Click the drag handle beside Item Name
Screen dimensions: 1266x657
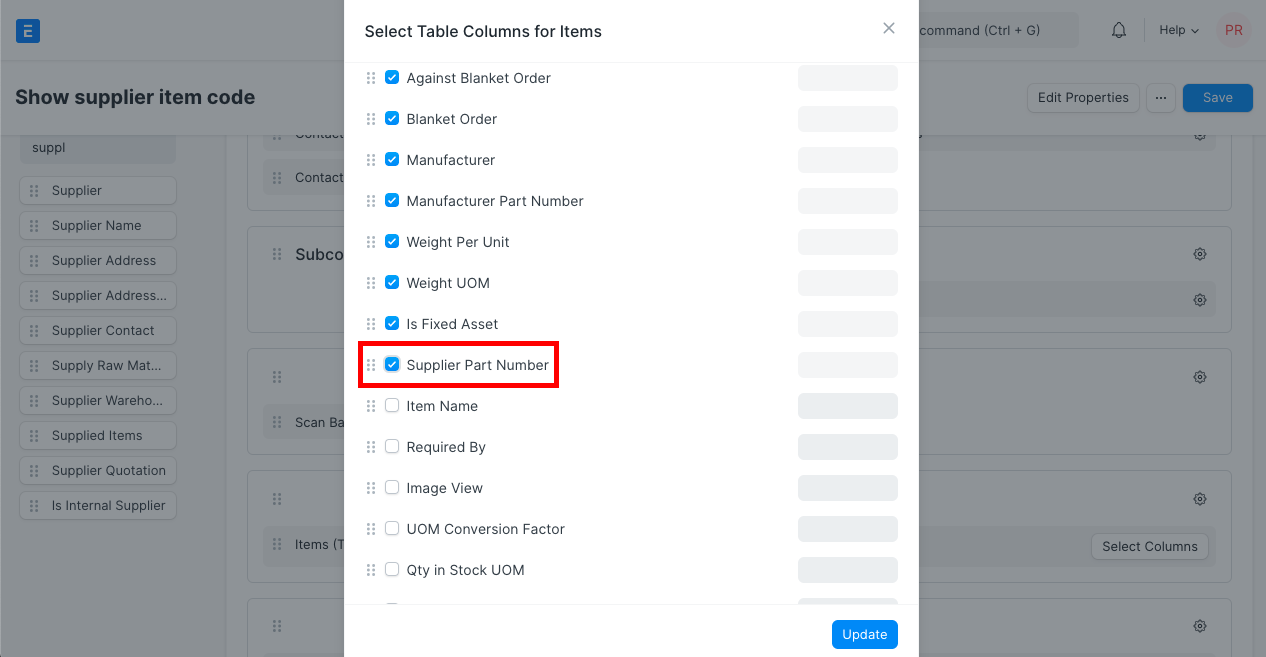pyautogui.click(x=371, y=405)
